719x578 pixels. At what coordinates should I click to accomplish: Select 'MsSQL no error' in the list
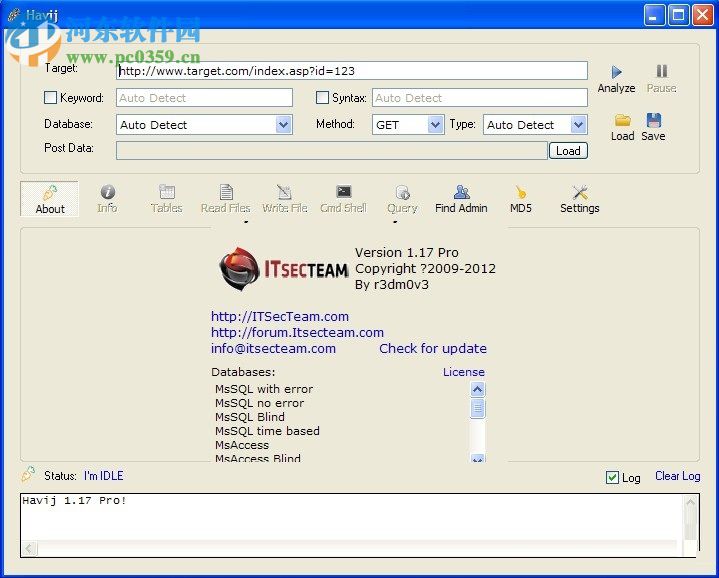click(260, 403)
